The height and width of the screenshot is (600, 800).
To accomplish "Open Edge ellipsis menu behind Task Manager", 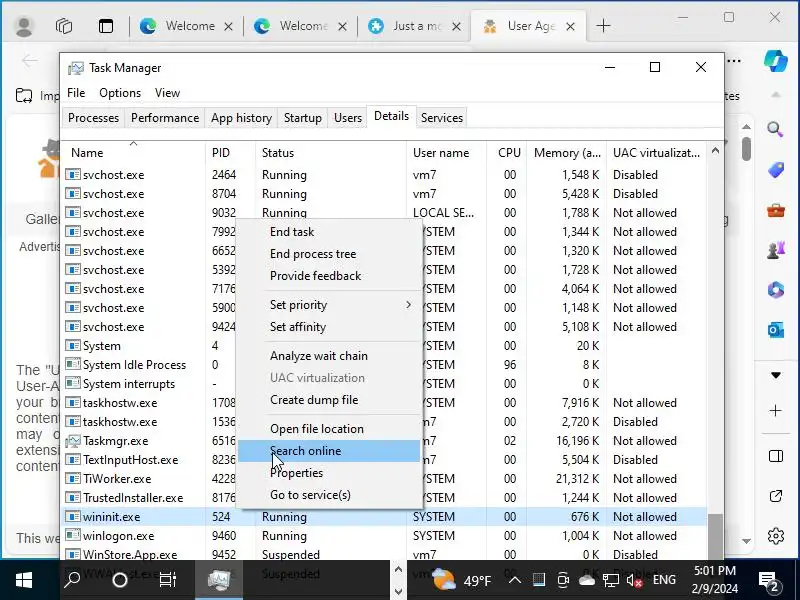I will [x=734, y=61].
